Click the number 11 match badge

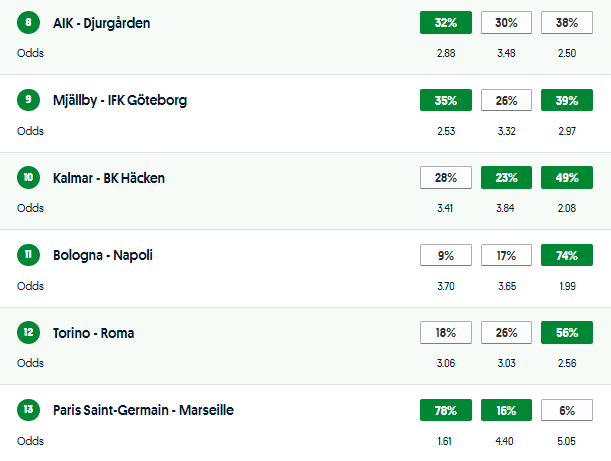28,255
